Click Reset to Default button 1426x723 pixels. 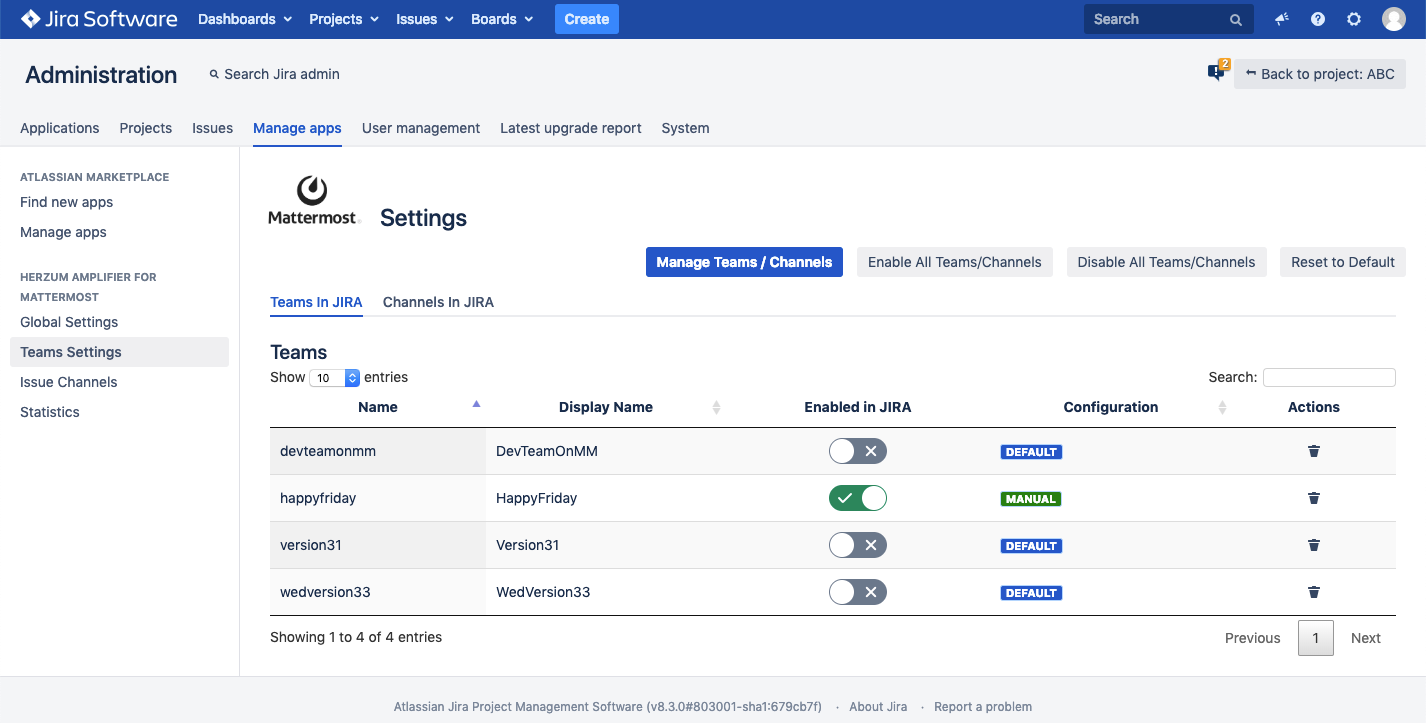[x=1342, y=262]
